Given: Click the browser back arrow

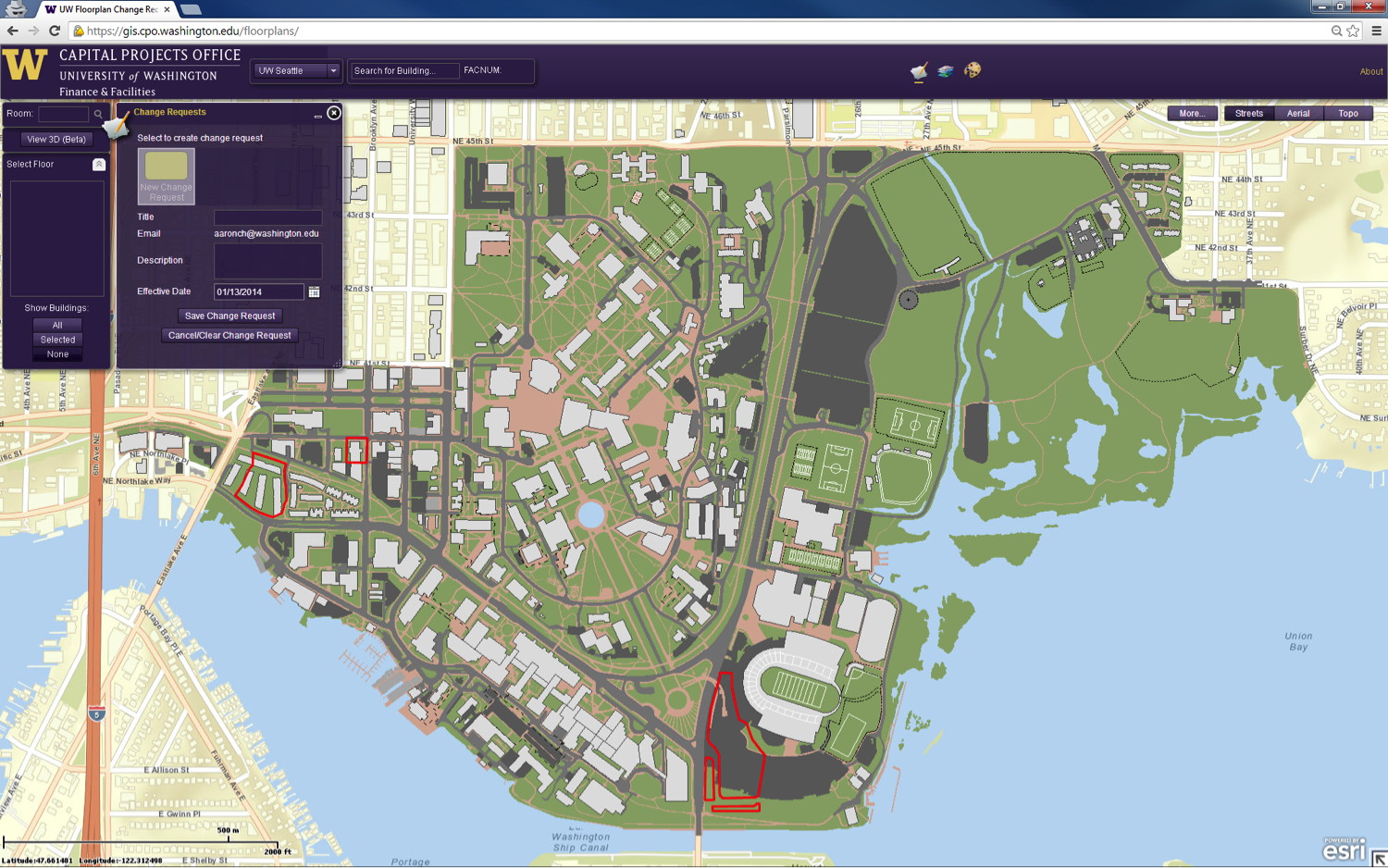Looking at the screenshot, I should point(13,31).
